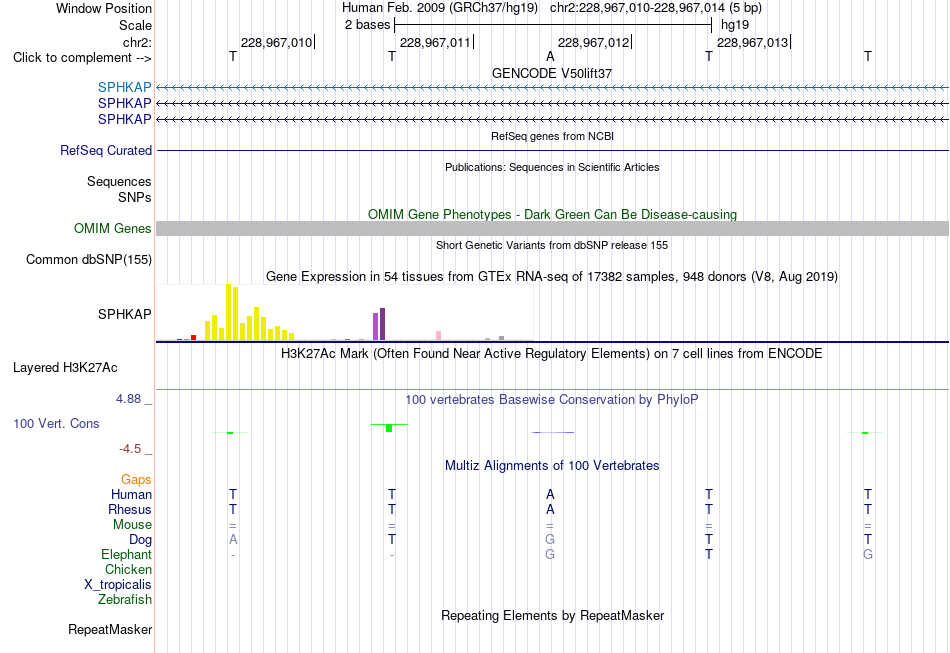Open the GTEx Gene Expression track title
This screenshot has width=950, height=653.
click(552, 277)
